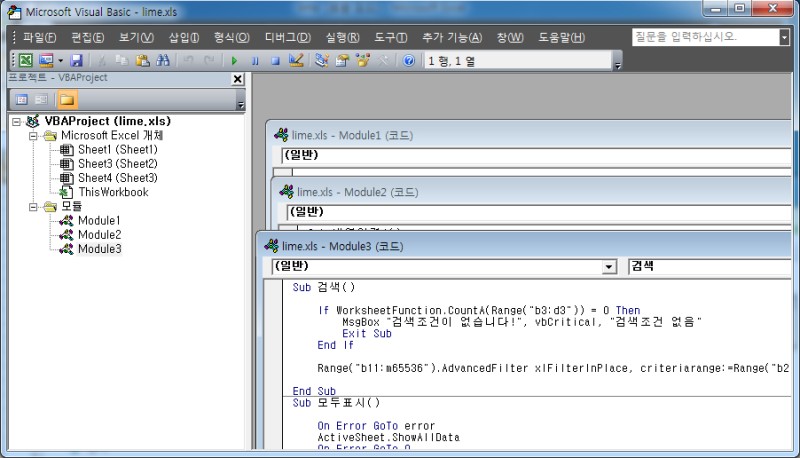Open Module3 (일반) object dropdown arrow
Image resolution: width=800 pixels, height=458 pixels.
[609, 267]
